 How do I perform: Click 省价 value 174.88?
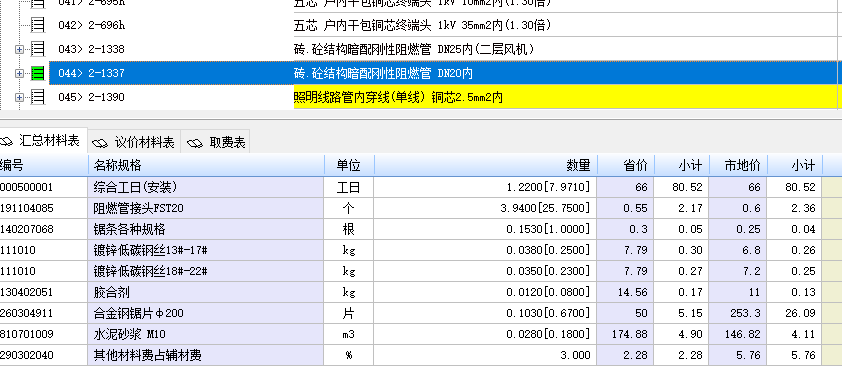pos(626,334)
